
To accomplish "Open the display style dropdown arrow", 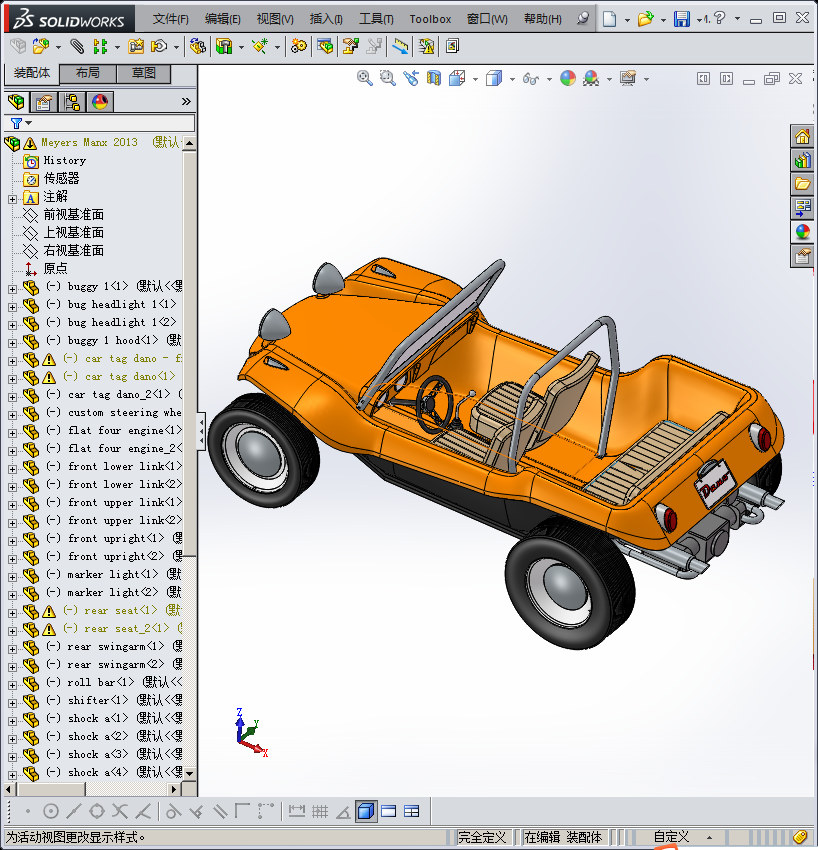I will [511, 79].
